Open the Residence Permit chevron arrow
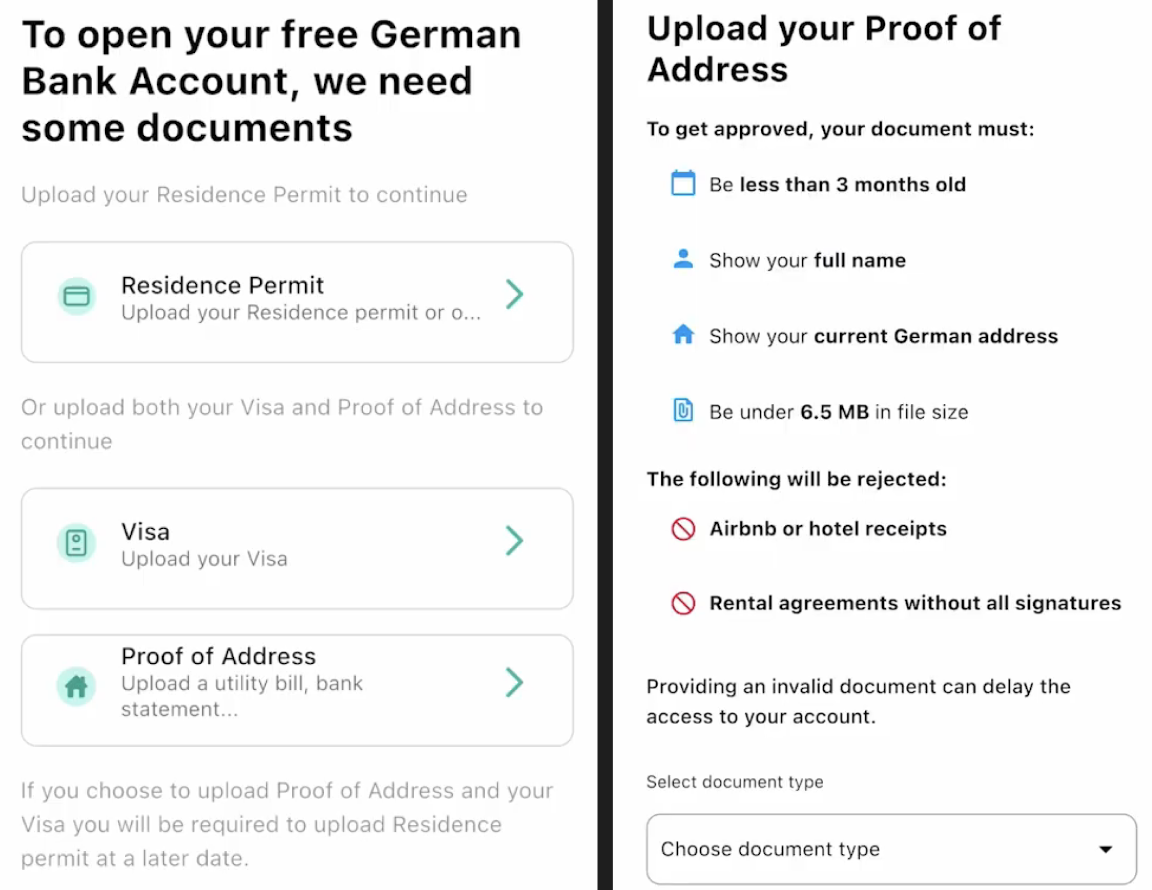Viewport: 1152px width, 890px height. 514,294
